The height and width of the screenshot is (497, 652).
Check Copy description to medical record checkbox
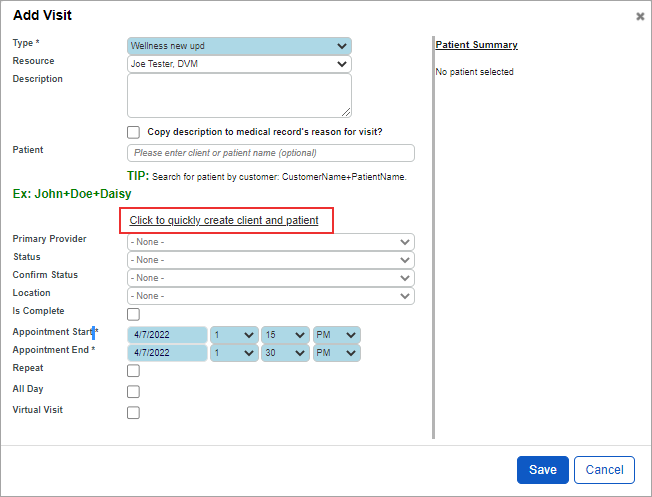(x=133, y=132)
